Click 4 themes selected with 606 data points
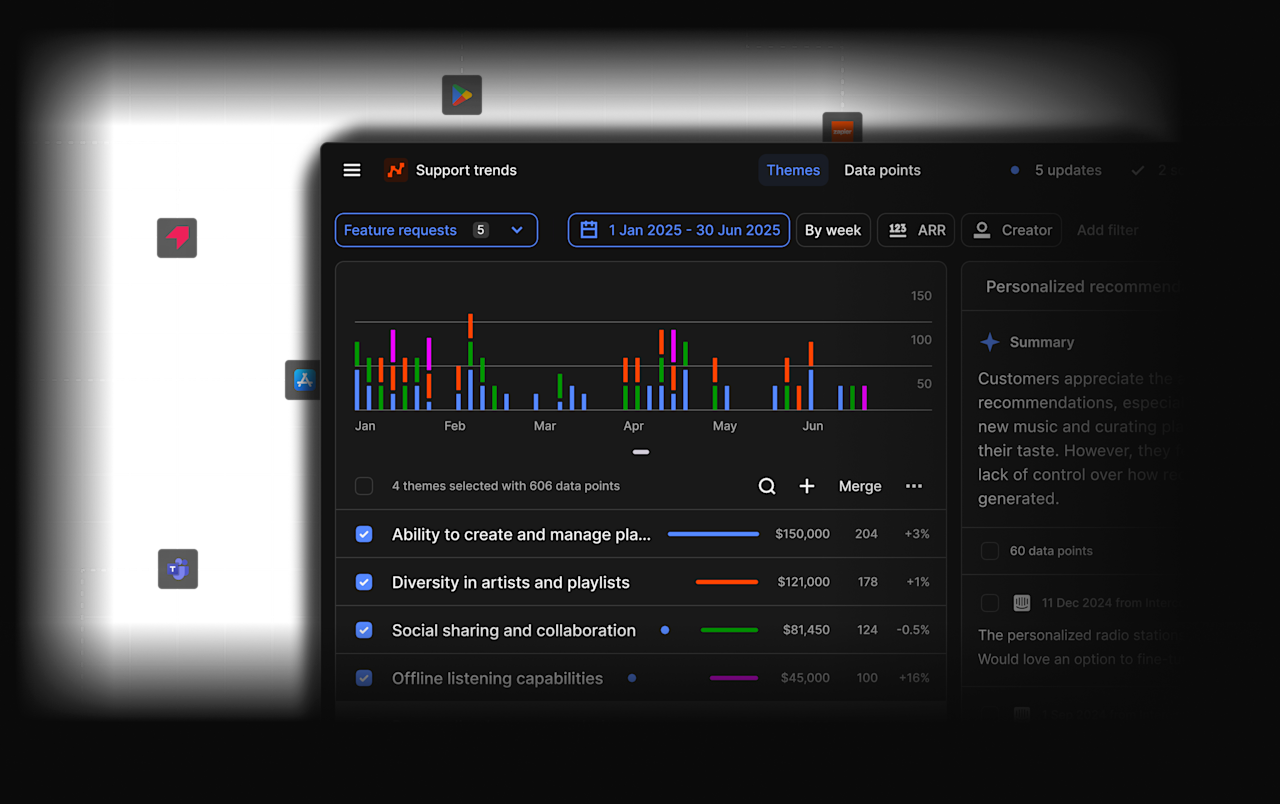 (x=506, y=486)
